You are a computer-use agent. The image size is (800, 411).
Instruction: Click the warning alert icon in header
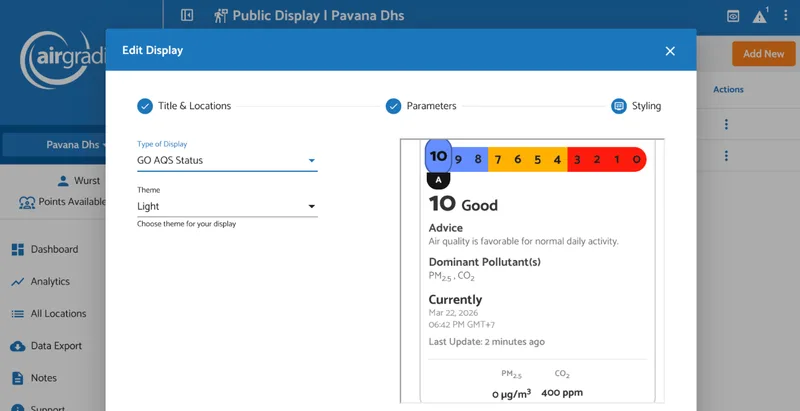[x=760, y=16]
